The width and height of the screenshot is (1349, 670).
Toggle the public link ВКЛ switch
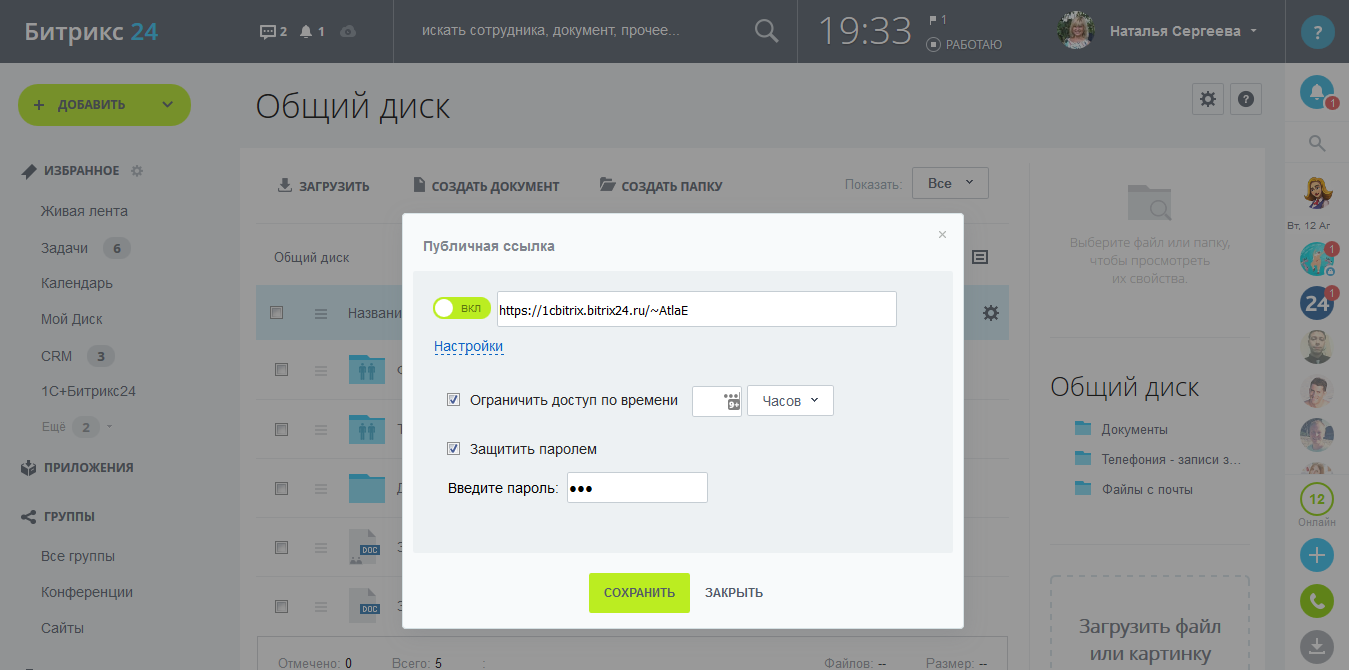click(461, 309)
